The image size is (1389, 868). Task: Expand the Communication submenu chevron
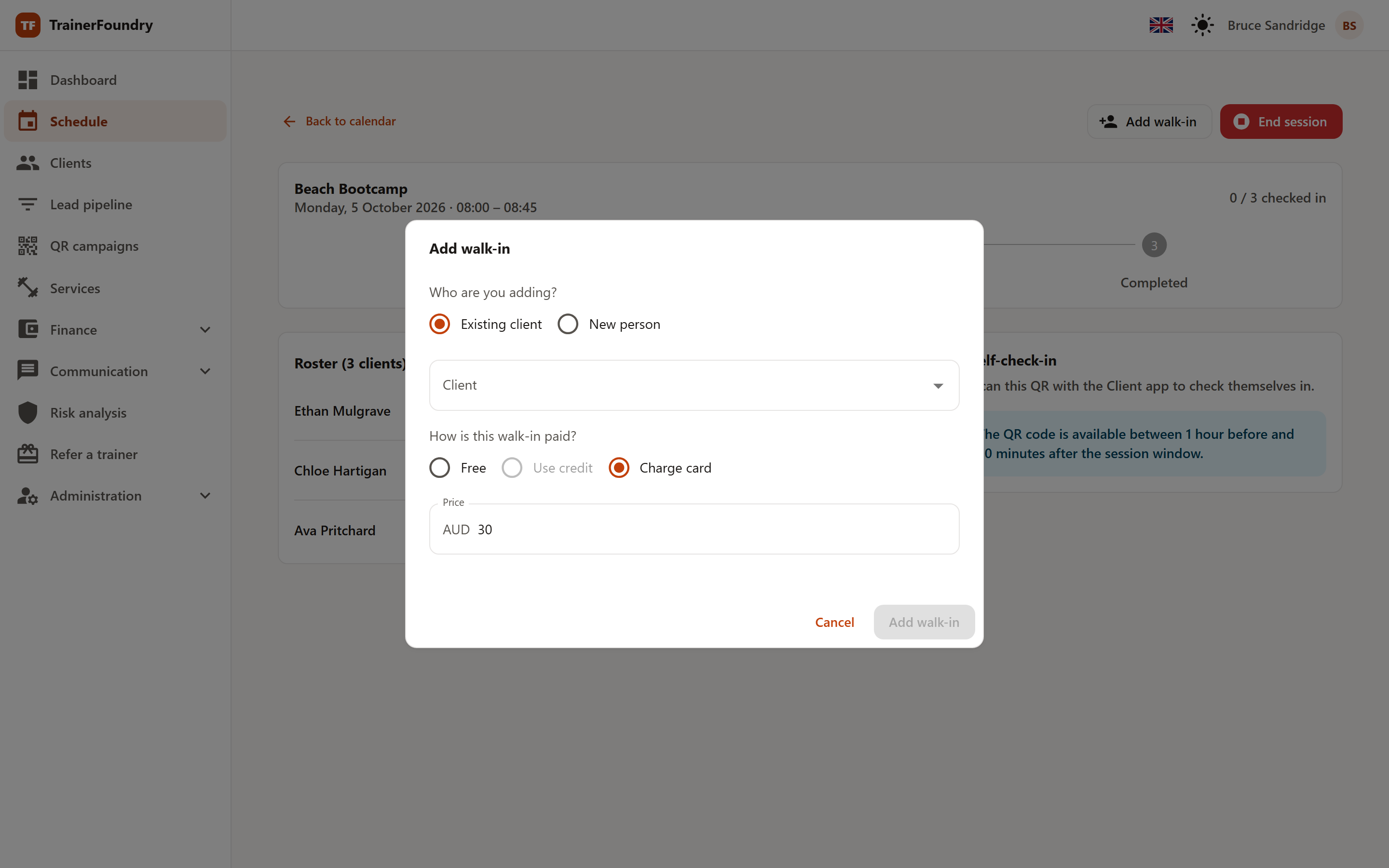pos(205,371)
